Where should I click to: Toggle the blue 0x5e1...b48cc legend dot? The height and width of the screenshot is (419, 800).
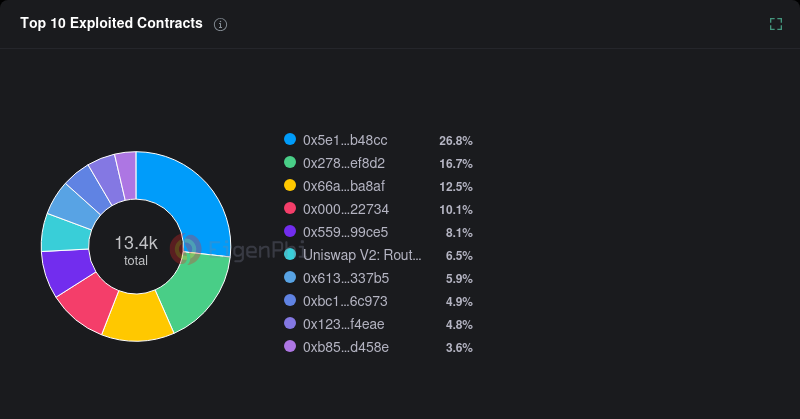[290, 140]
